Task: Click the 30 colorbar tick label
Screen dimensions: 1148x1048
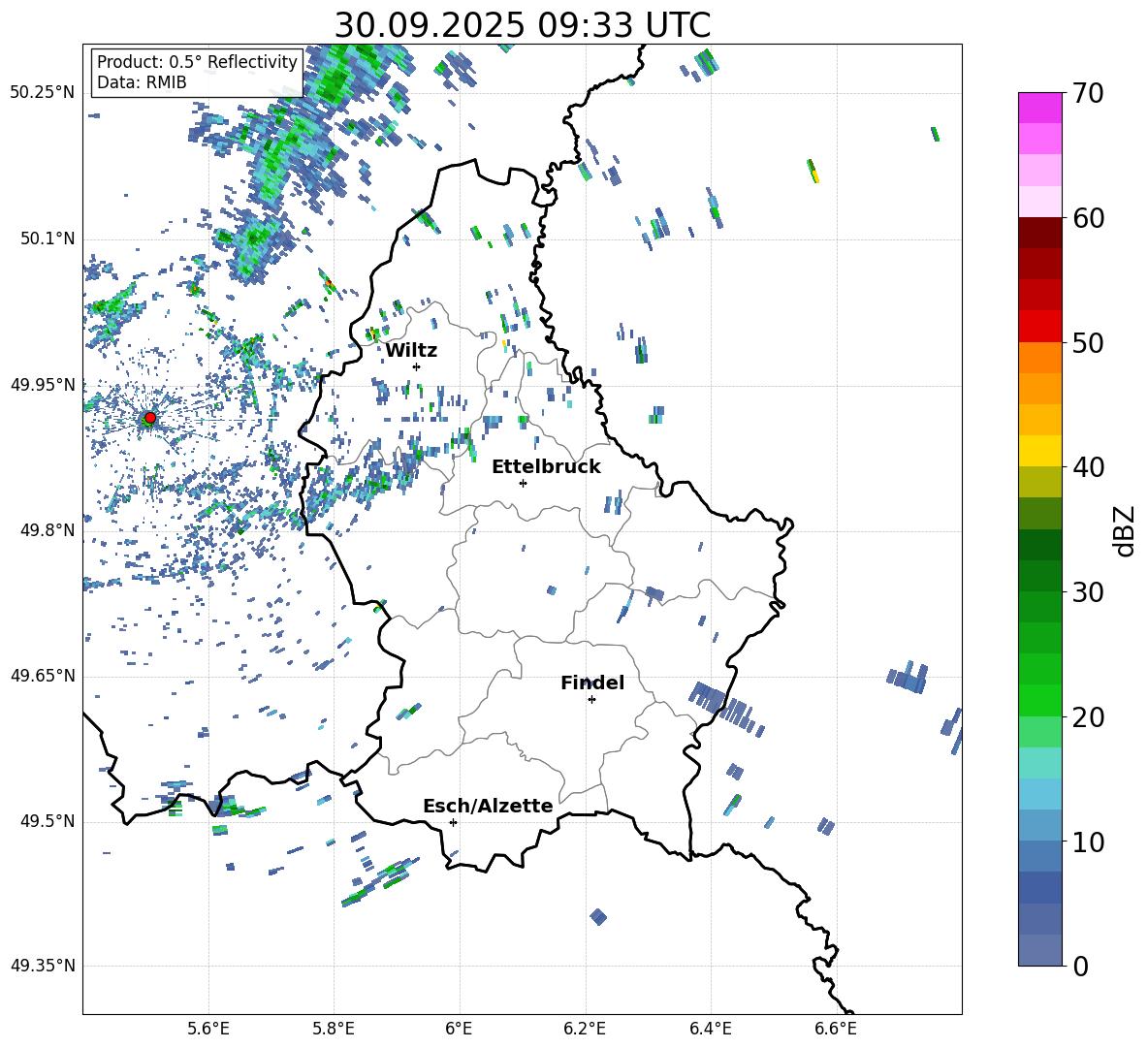Action: pos(1088,592)
